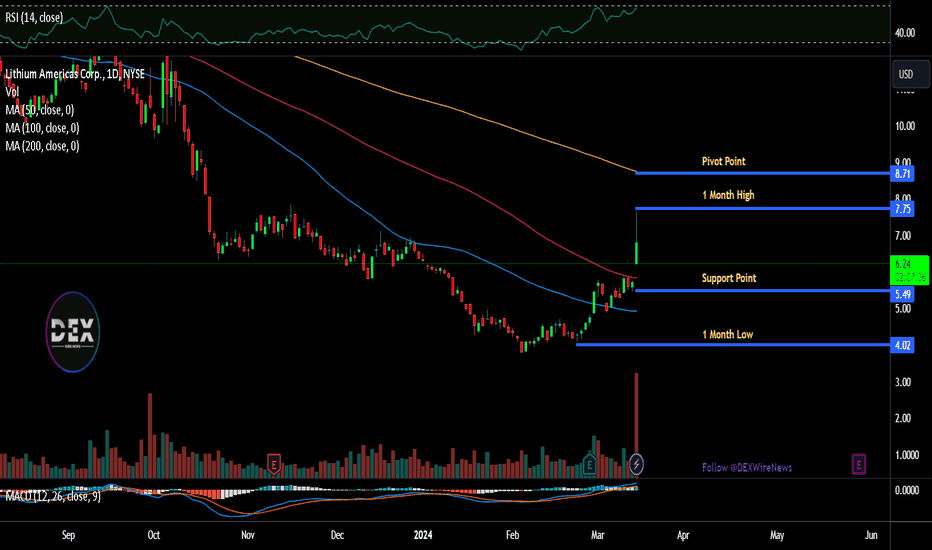Click the Pivot Point annotation text
Image resolution: width=932 pixels, height=550 pixels.
(723, 161)
